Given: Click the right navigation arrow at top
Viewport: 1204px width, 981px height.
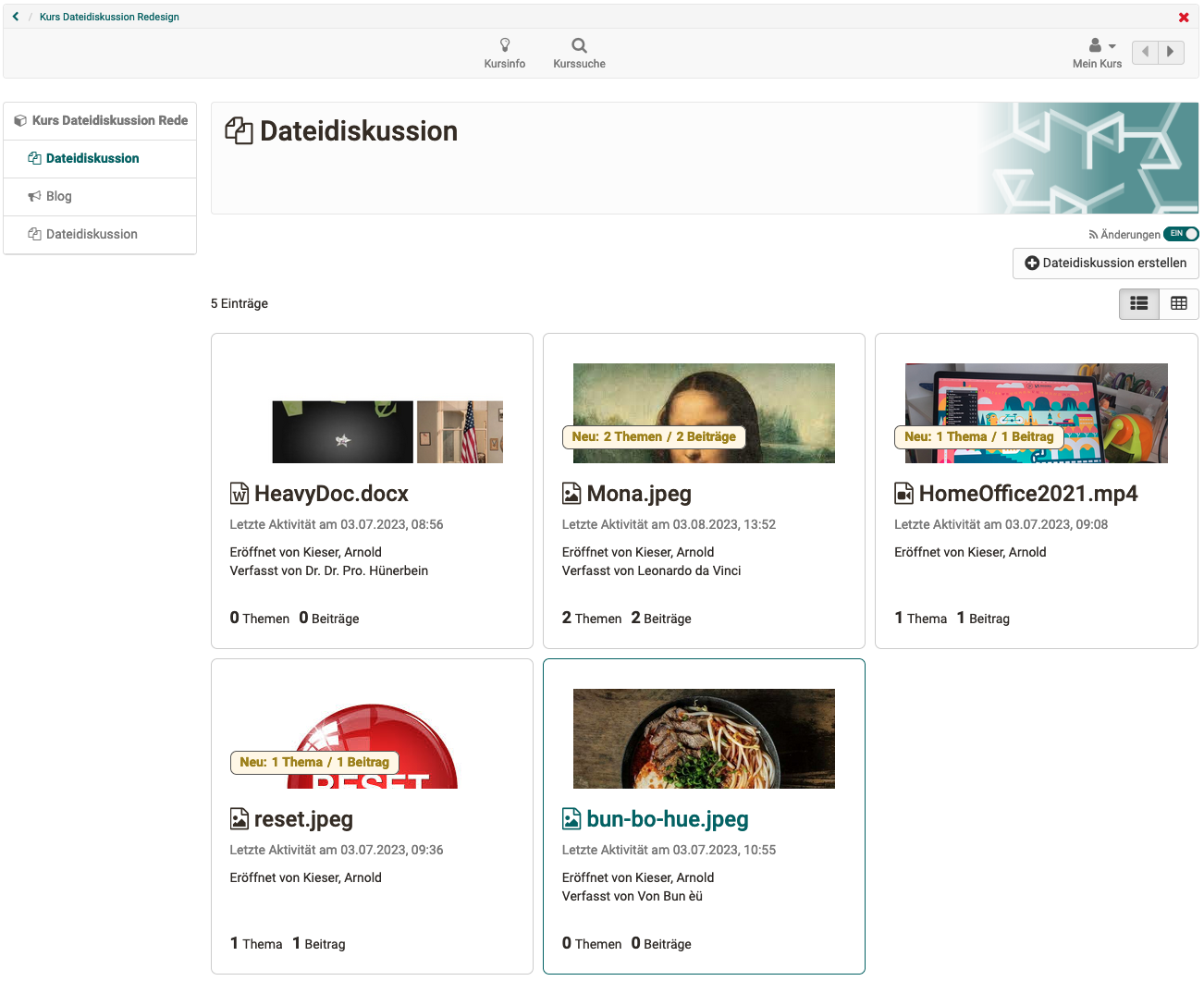Looking at the screenshot, I should (1171, 52).
